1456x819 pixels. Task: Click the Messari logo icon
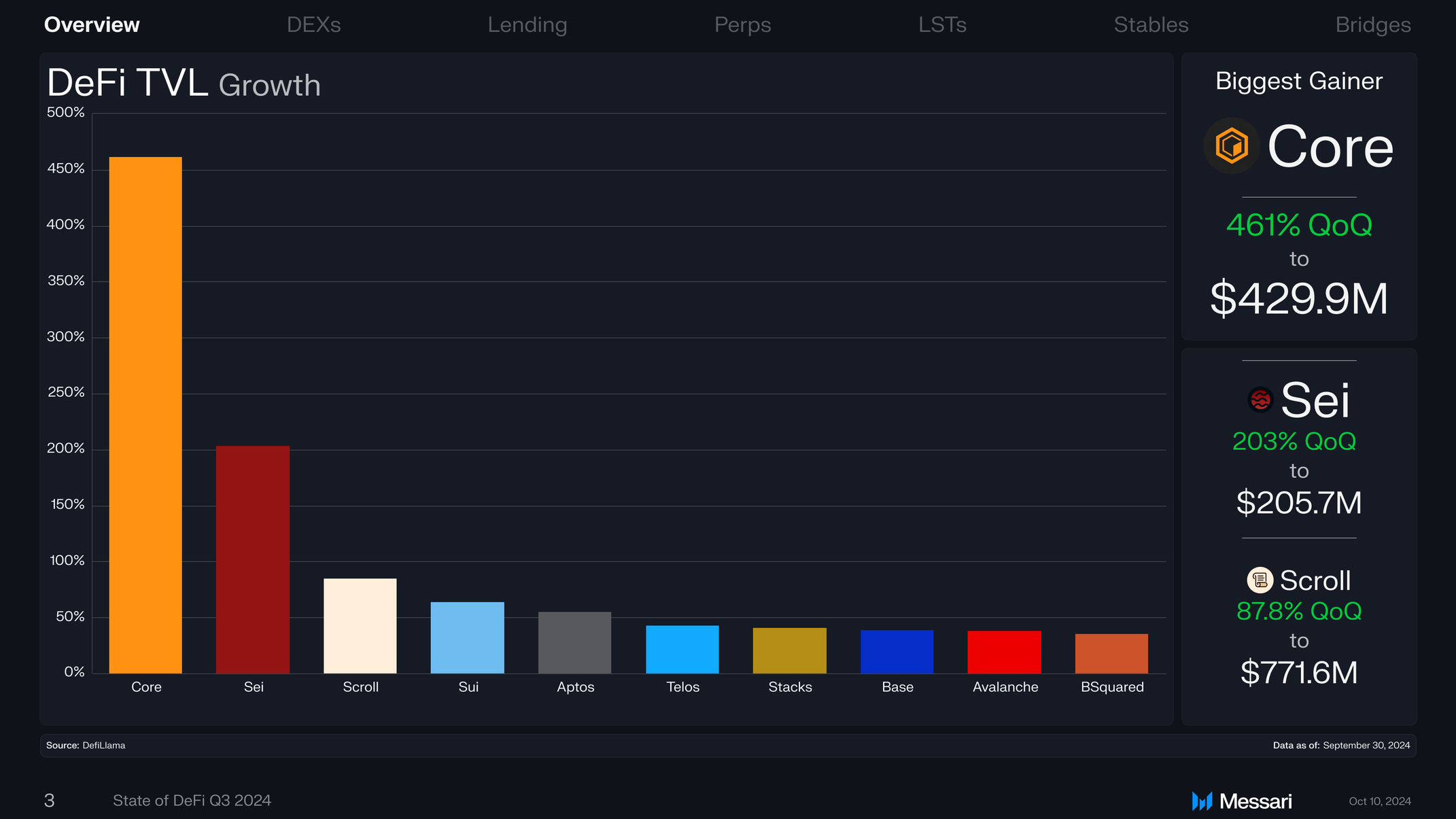[1202, 801]
